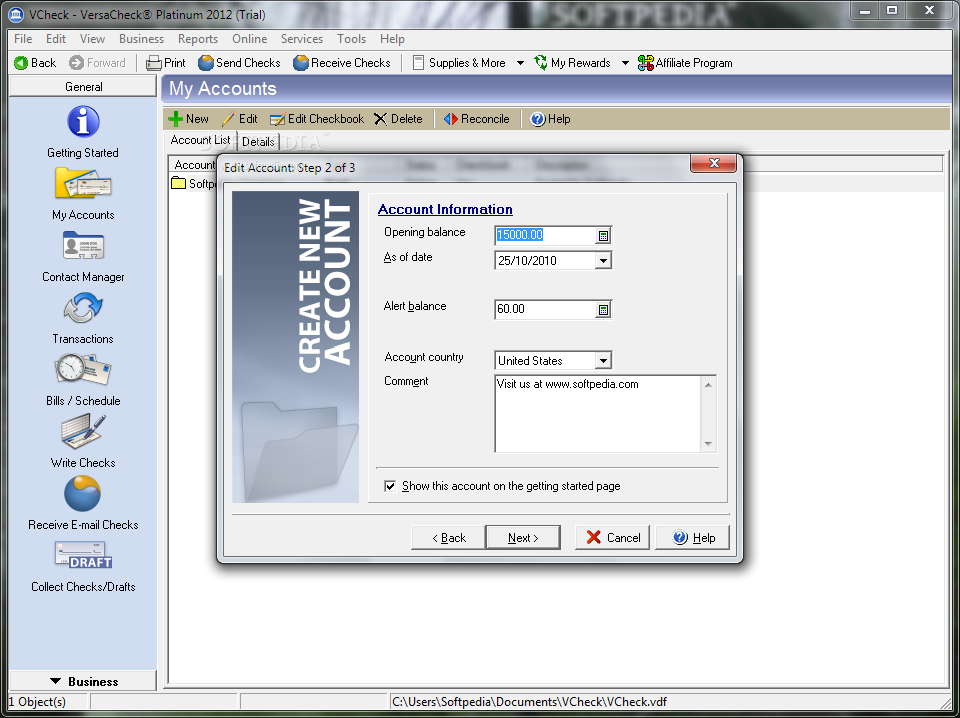The width and height of the screenshot is (960, 718).
Task: Open the File menu
Action: coord(23,39)
